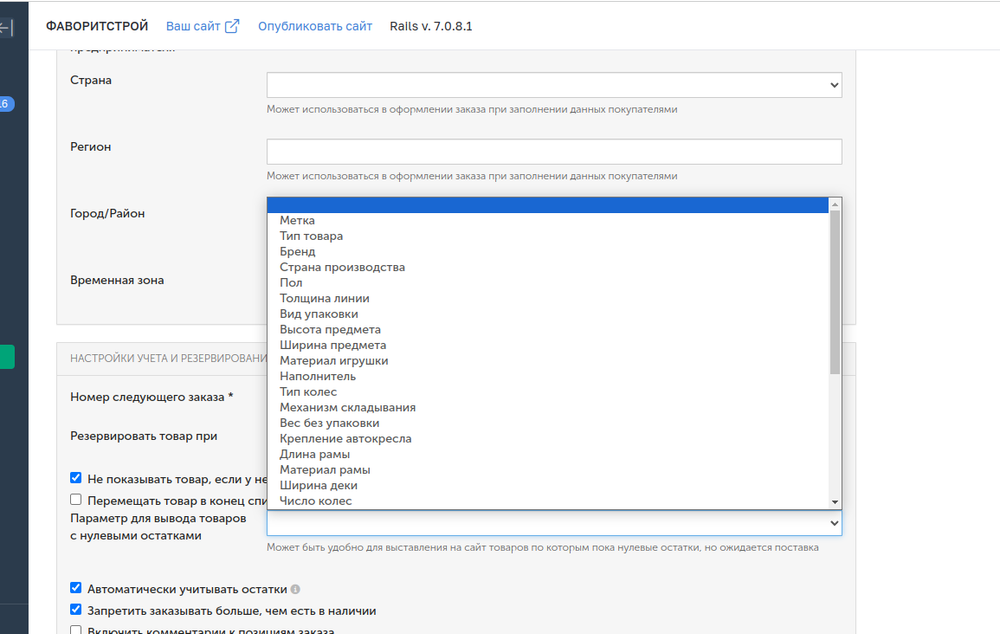This screenshot has width=1000, height=634.
Task: Click 'Опубликовать сайт' link
Action: click(315, 26)
